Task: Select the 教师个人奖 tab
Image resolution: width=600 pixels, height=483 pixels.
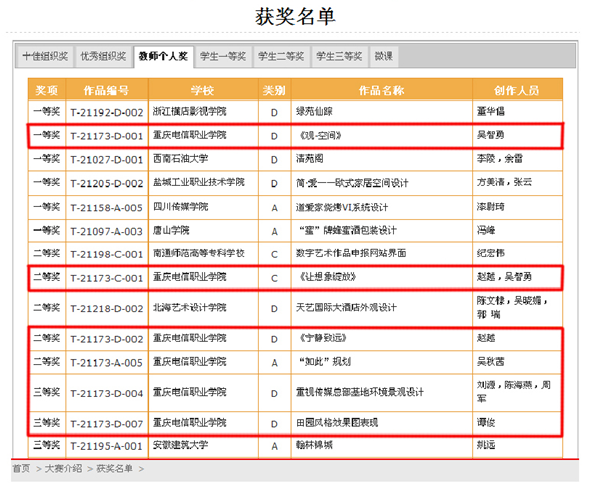Action: (x=163, y=56)
